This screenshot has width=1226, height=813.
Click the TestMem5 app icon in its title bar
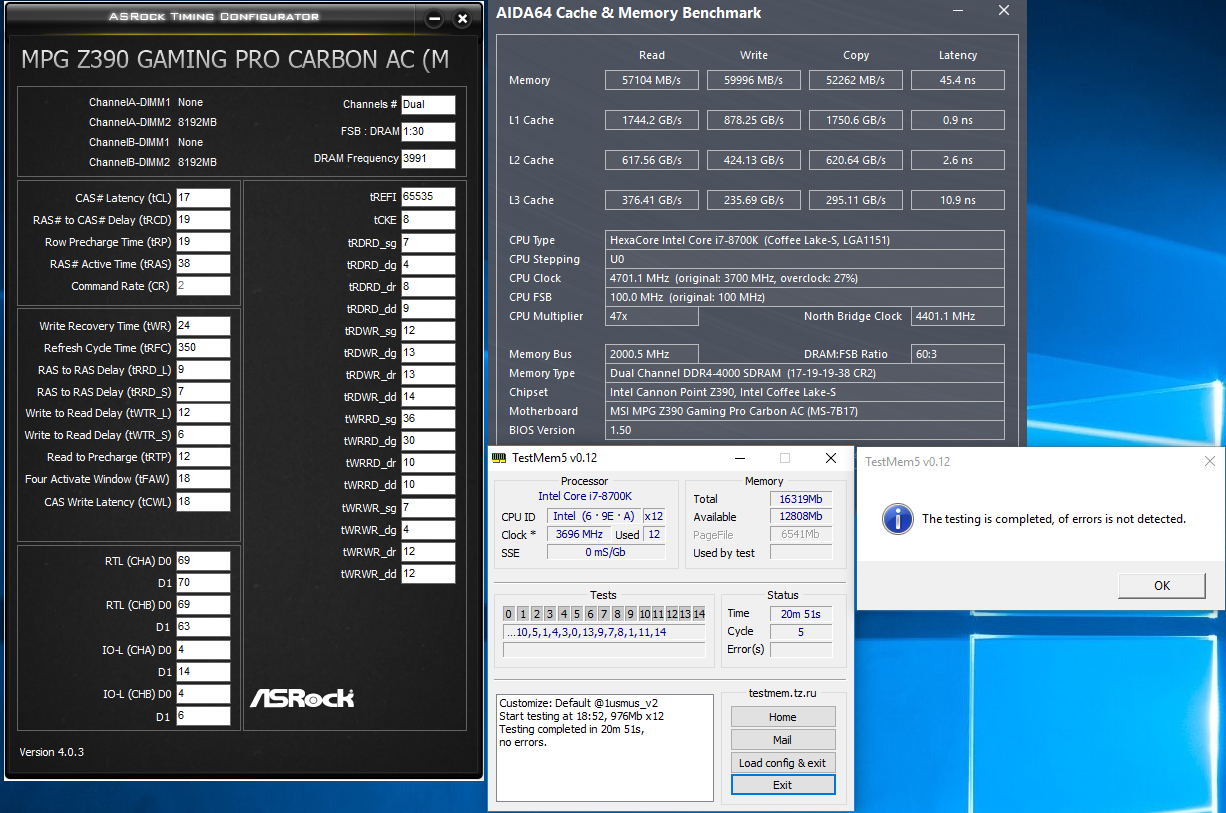(501, 458)
